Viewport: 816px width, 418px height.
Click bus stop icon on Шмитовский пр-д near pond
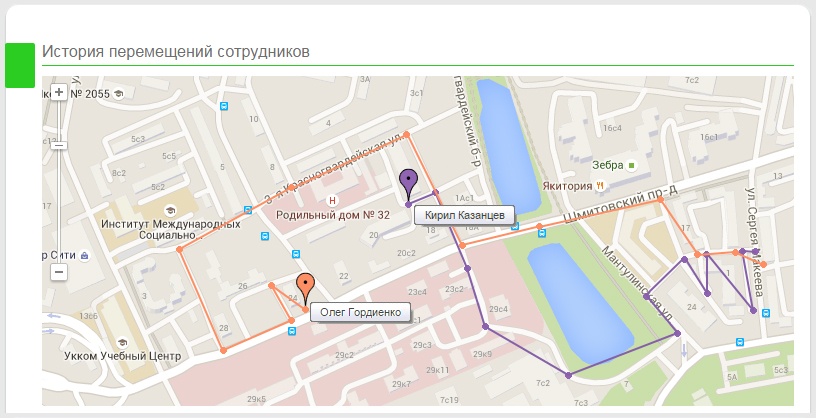click(542, 234)
